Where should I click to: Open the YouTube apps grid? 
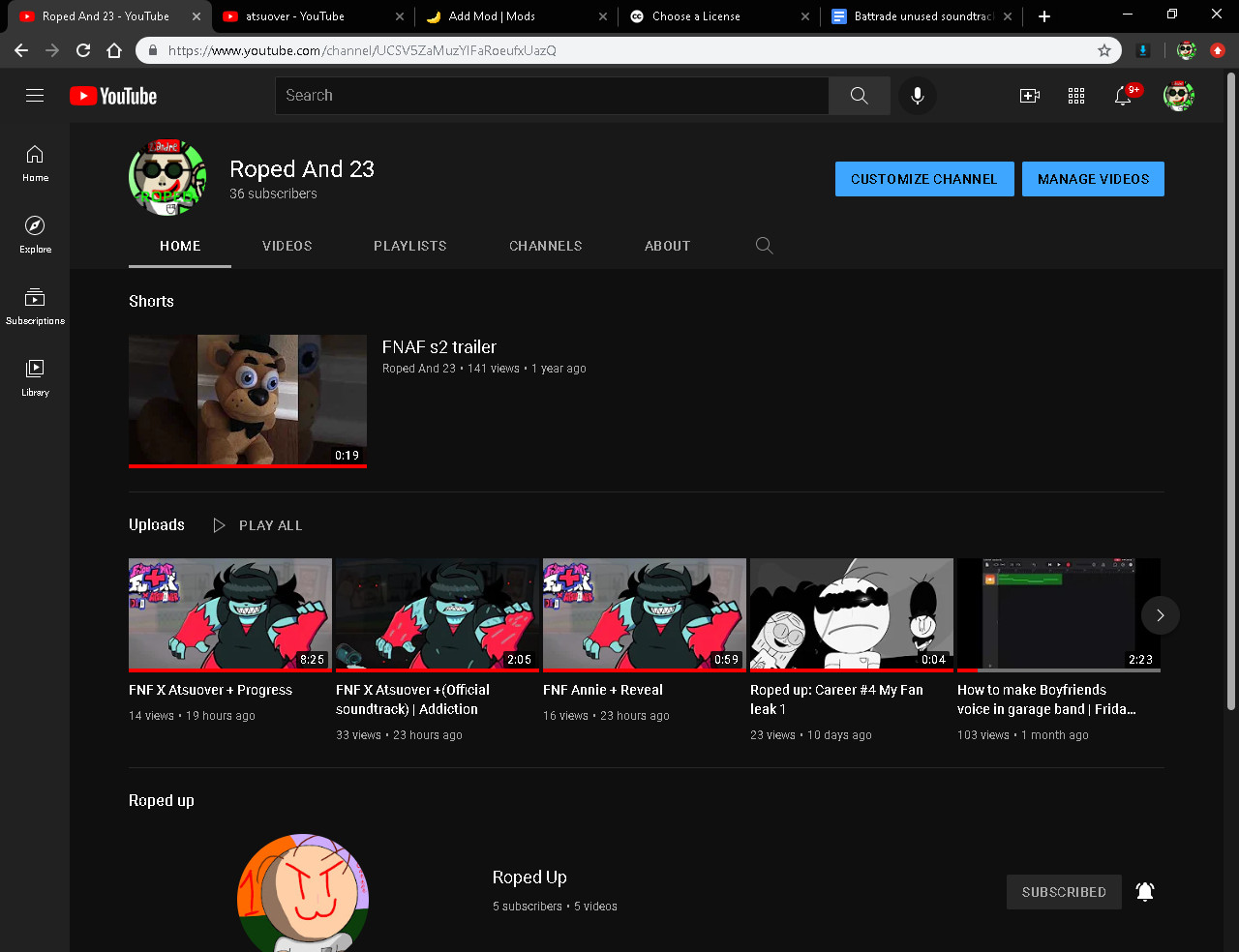[x=1075, y=96]
